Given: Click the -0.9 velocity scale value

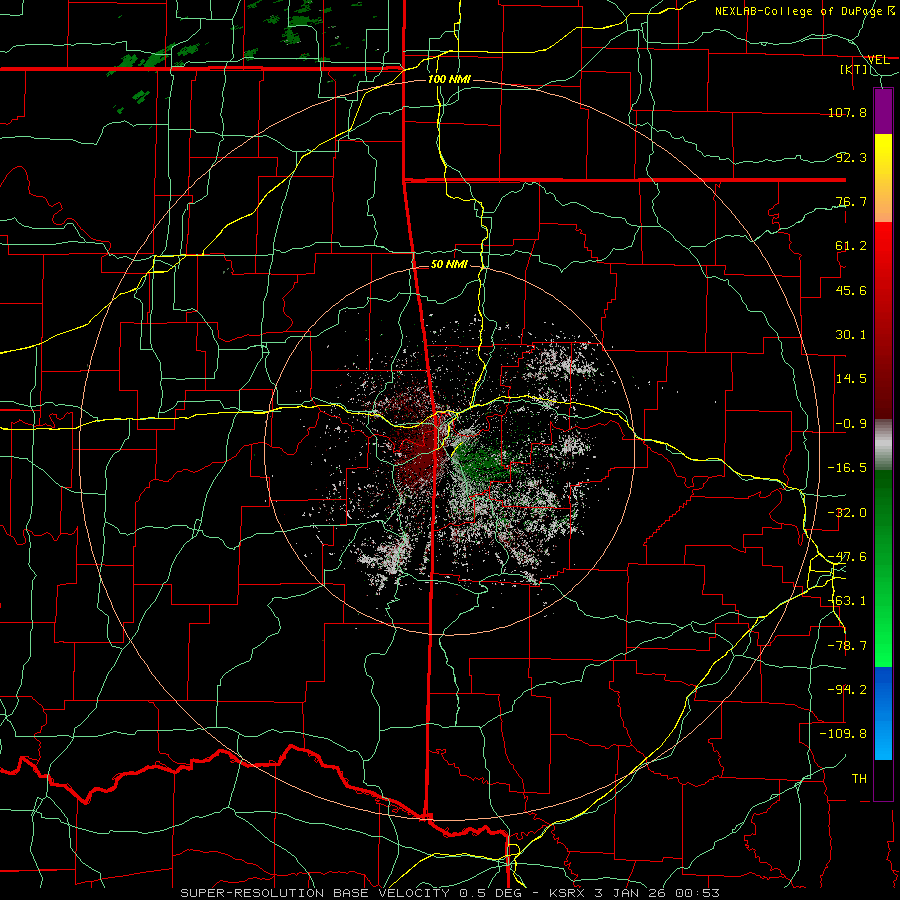Looking at the screenshot, I should coord(851,423).
